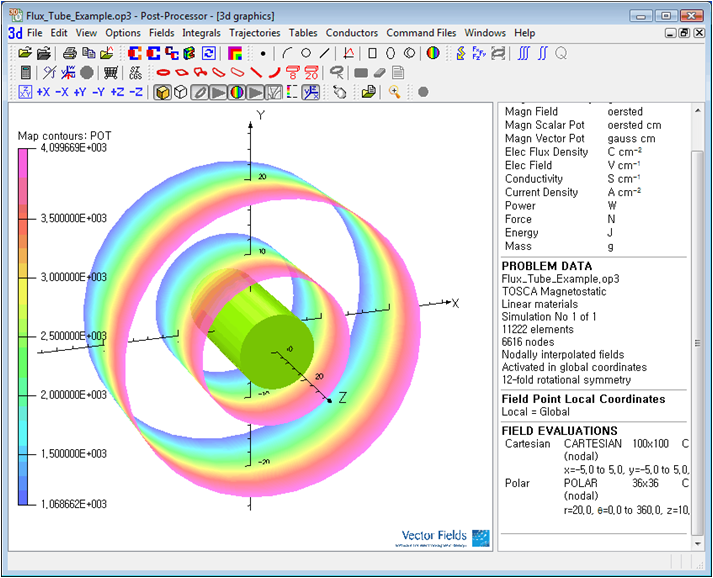The height and width of the screenshot is (578, 713).
Task: Expand the Command Files menu
Action: [x=421, y=33]
